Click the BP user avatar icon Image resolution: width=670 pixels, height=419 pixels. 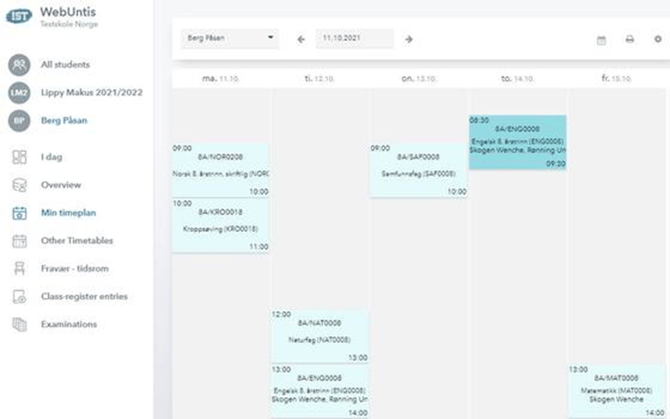coord(19,121)
